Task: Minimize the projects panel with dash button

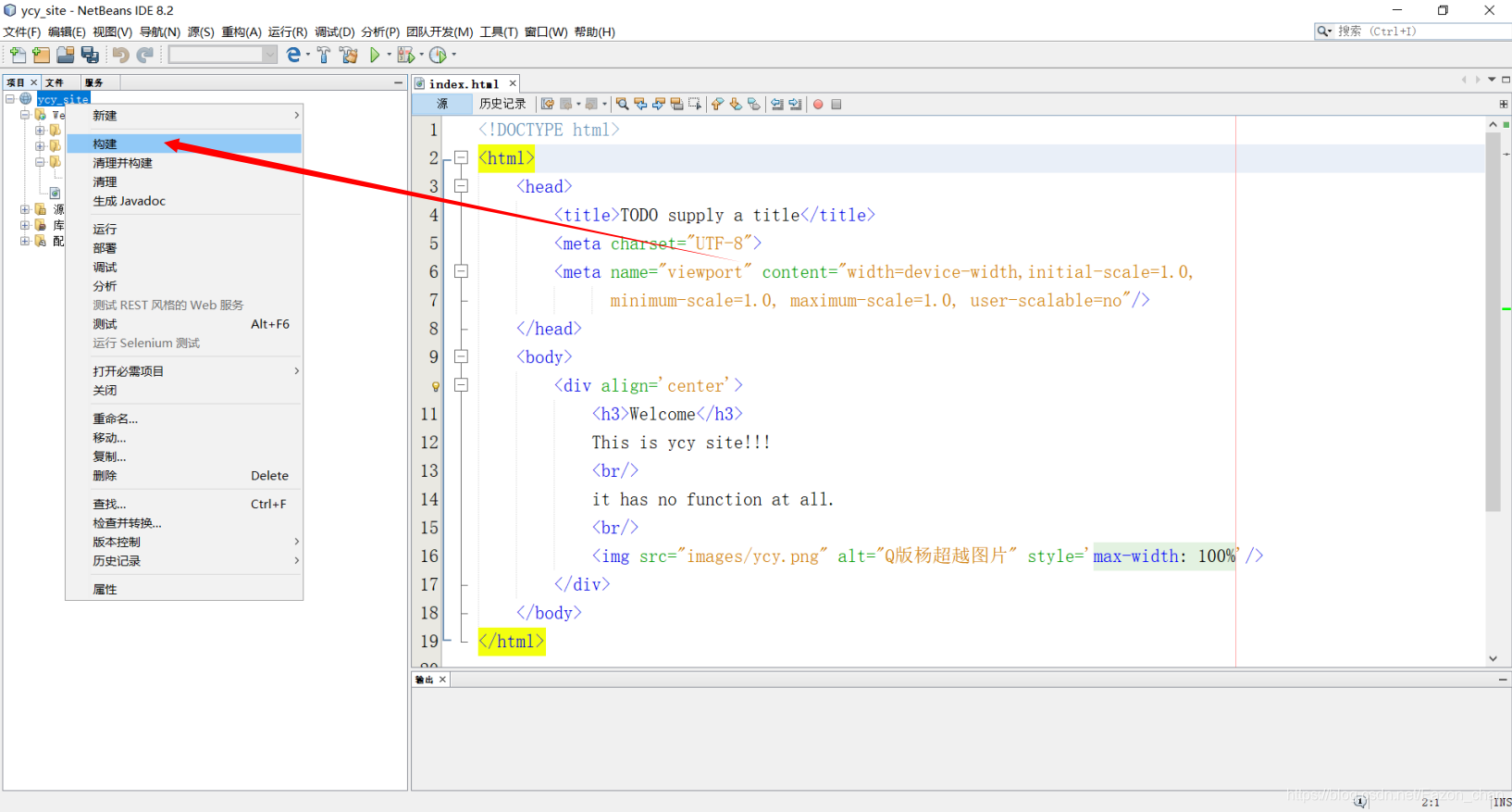Action: pos(398,82)
